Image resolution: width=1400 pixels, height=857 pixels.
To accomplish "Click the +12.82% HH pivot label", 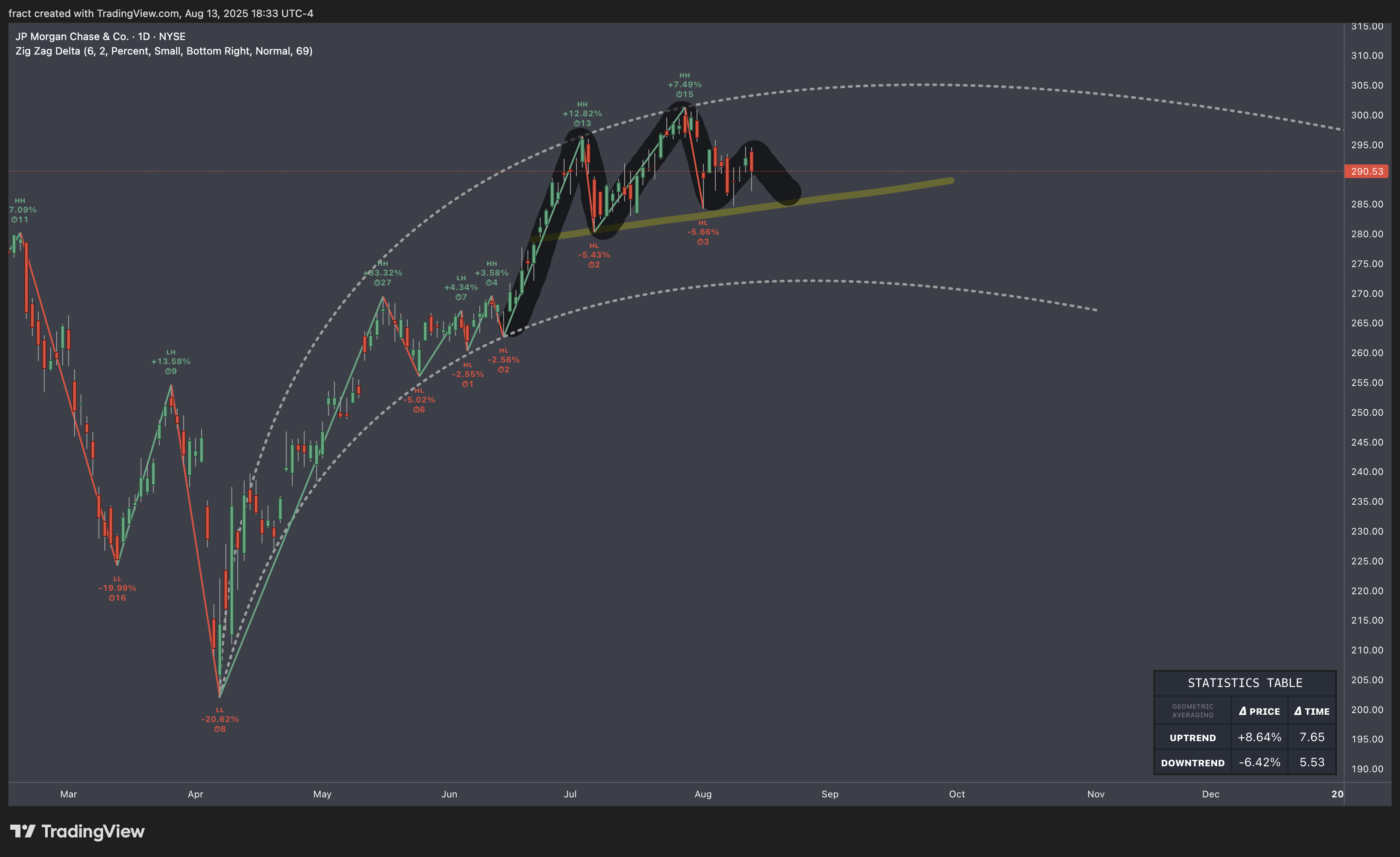I will click(582, 114).
